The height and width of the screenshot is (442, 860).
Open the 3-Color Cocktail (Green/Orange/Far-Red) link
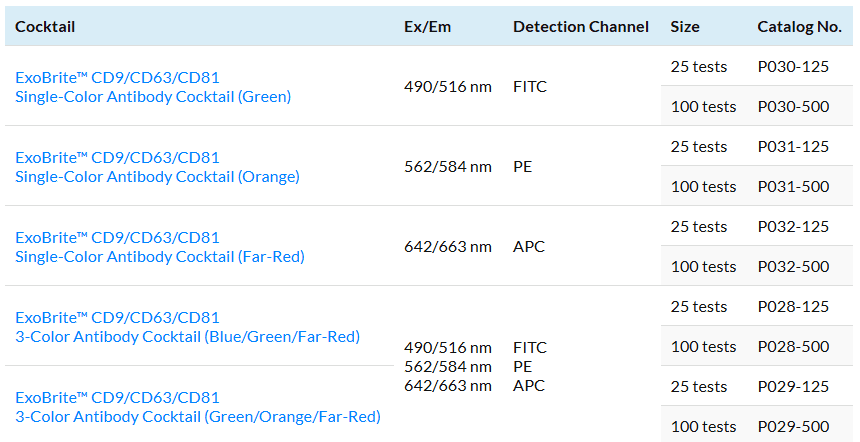(x=198, y=407)
